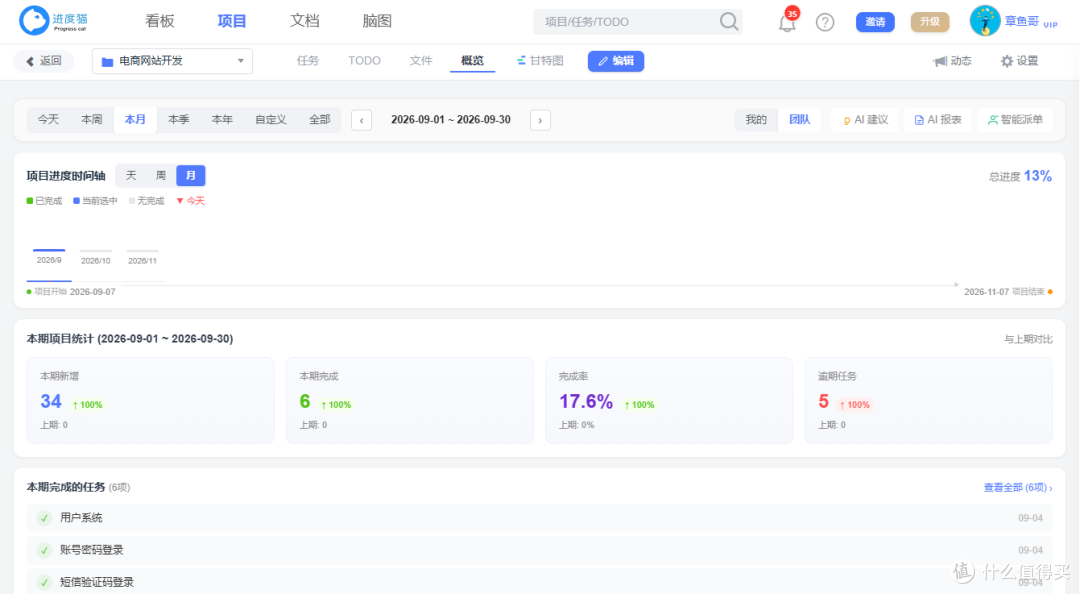The height and width of the screenshot is (594, 1080).
Task: Open AI 建议
Action: tap(866, 120)
